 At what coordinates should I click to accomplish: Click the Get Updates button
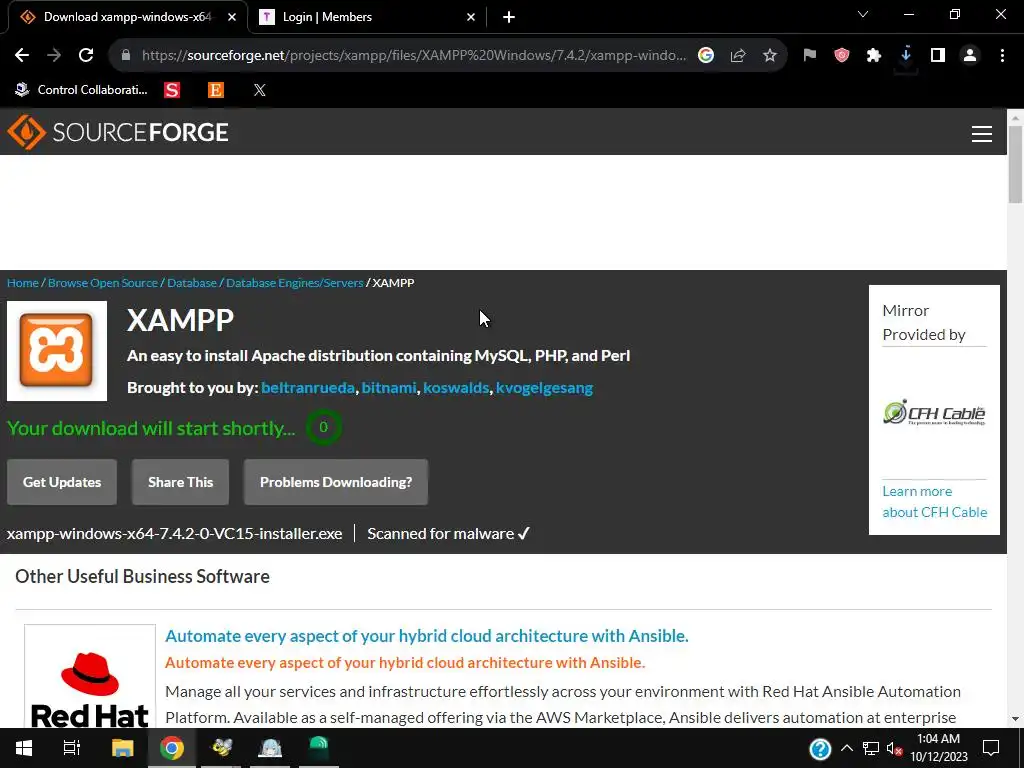[x=62, y=482]
